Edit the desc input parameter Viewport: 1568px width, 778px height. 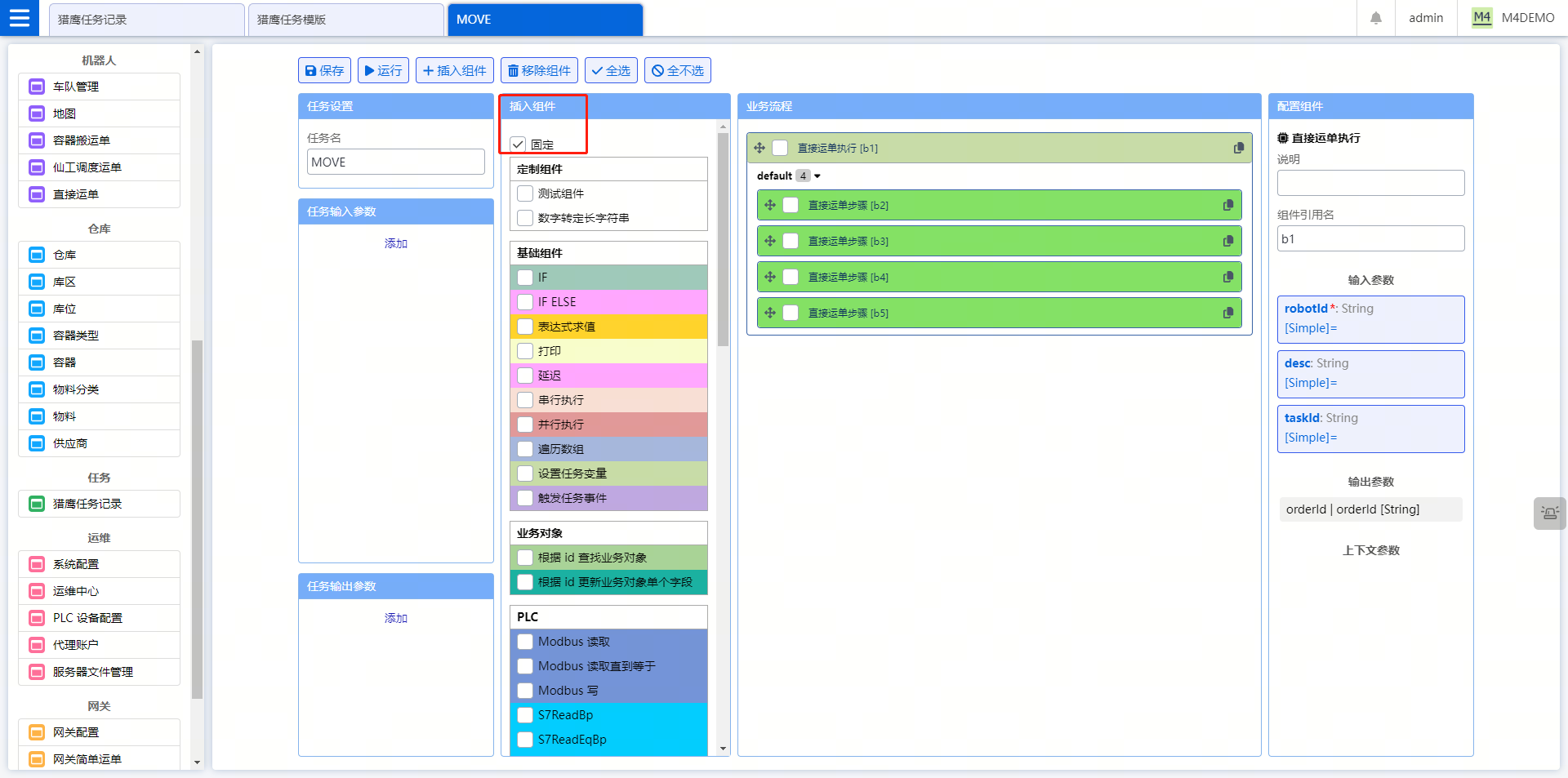pos(1371,374)
